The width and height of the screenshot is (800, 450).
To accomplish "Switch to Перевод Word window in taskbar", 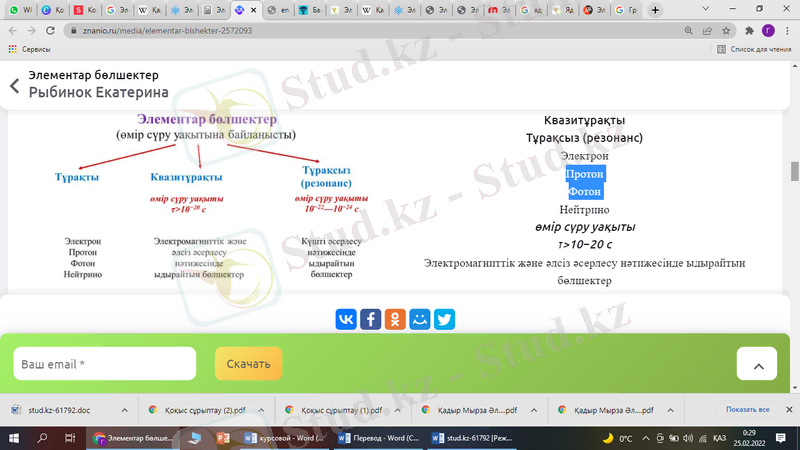I will pos(379,438).
